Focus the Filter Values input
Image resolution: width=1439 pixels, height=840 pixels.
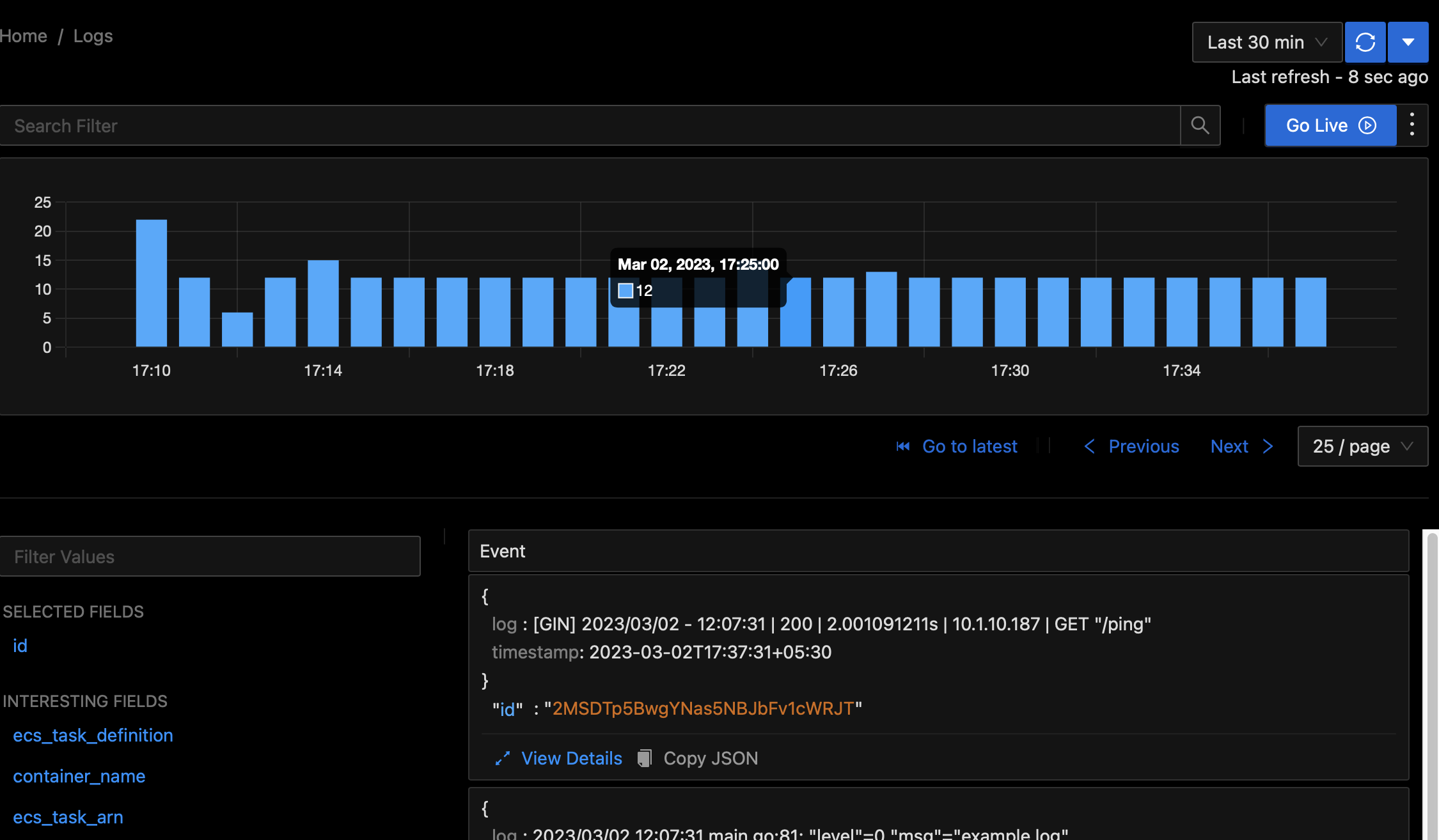click(x=210, y=557)
